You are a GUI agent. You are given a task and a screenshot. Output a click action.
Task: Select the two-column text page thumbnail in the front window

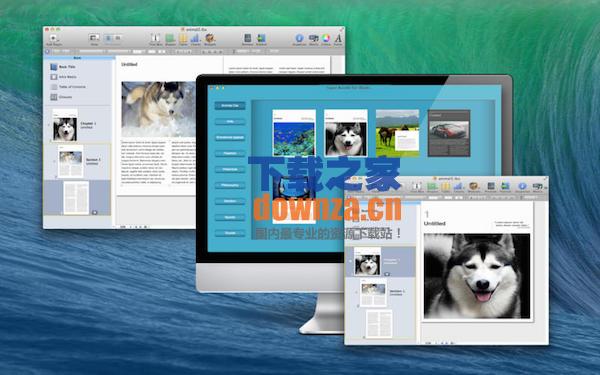(x=379, y=324)
